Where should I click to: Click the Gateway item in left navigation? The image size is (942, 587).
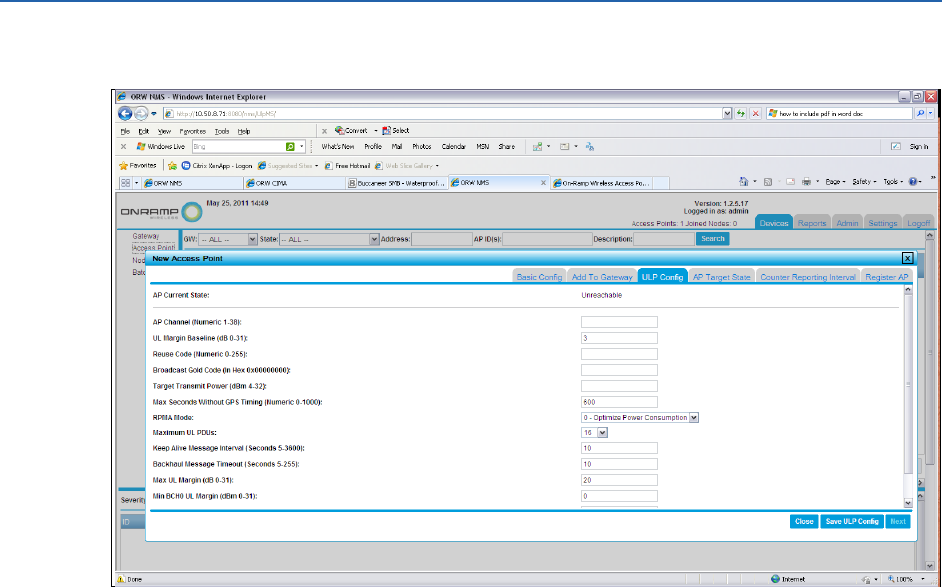click(x=145, y=236)
